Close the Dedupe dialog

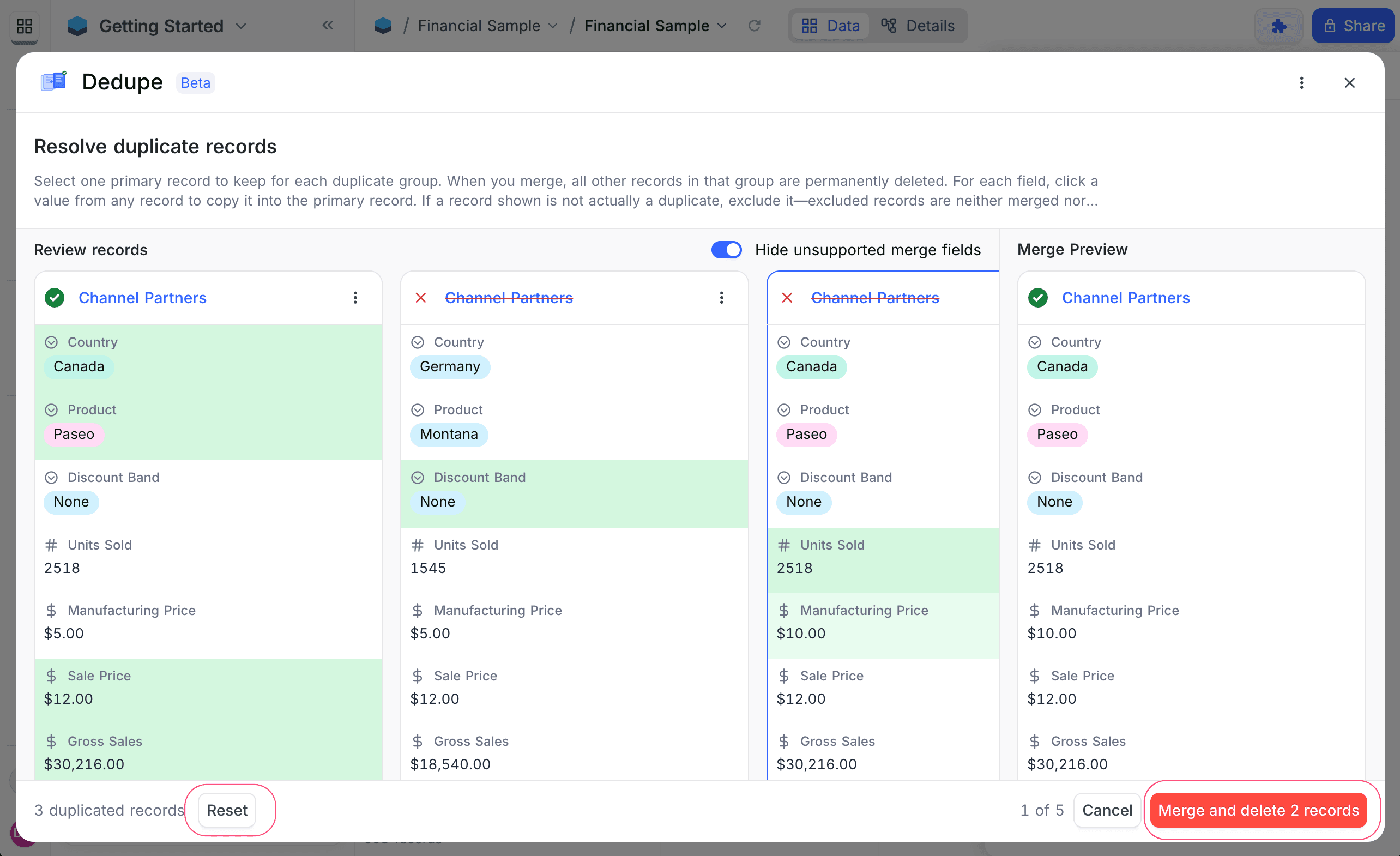(x=1349, y=83)
